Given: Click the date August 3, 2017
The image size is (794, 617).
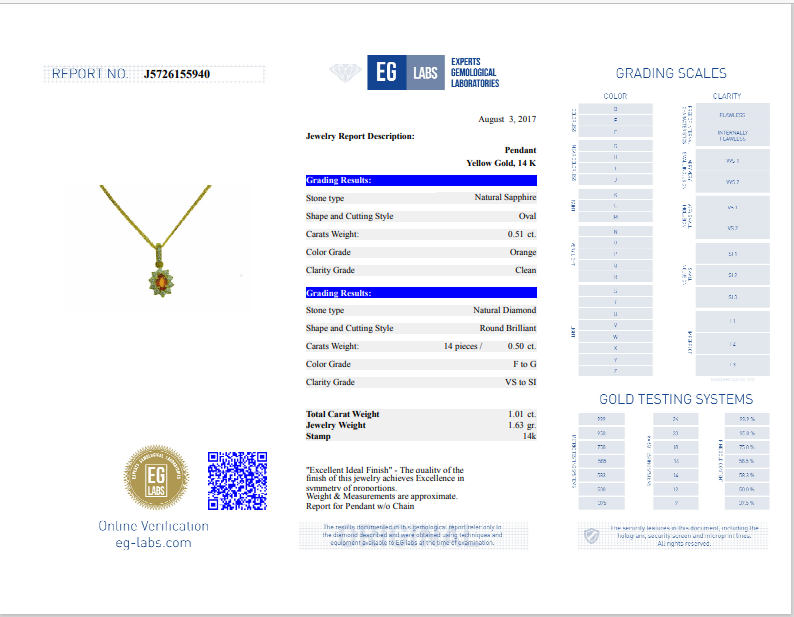Looking at the screenshot, I should [507, 119].
